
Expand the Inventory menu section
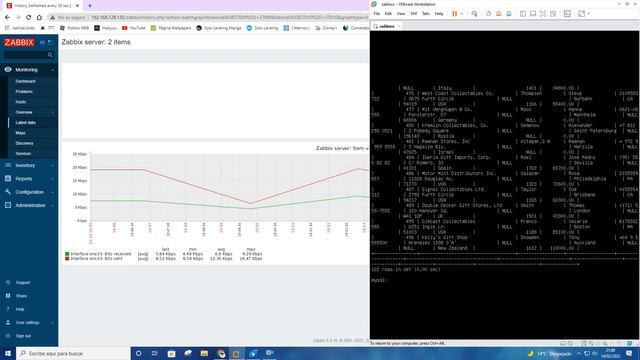[29, 165]
